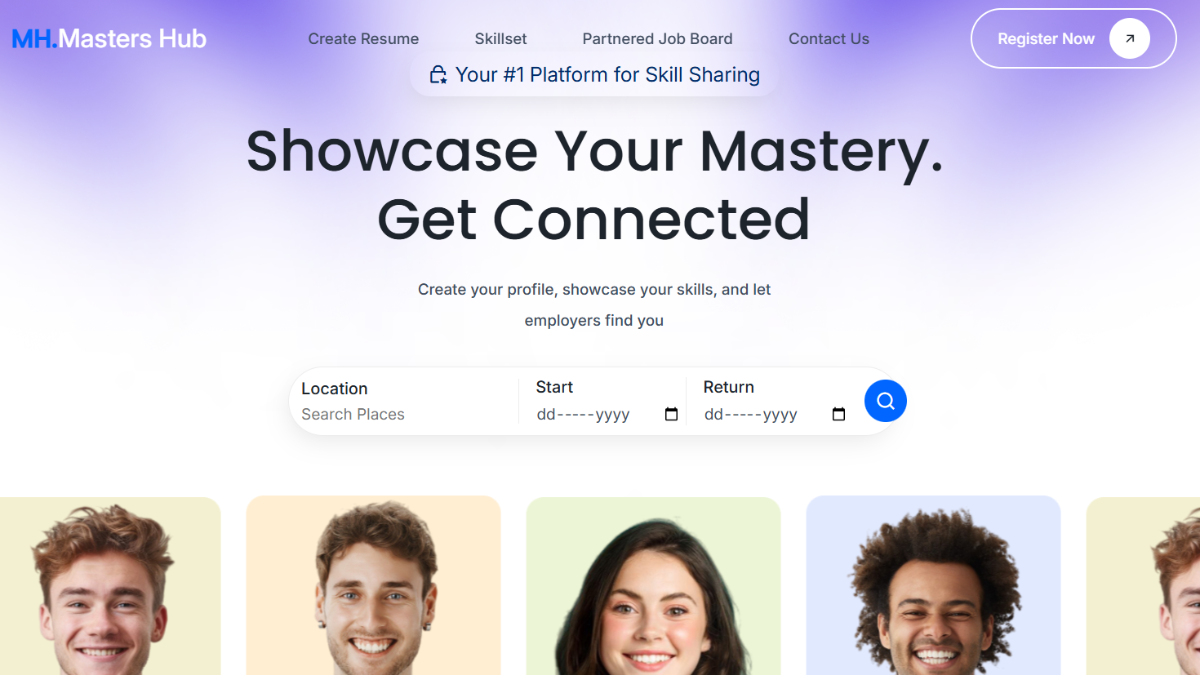The image size is (1200, 675).
Task: Click the arrow icon in Register Now
Action: pos(1129,39)
